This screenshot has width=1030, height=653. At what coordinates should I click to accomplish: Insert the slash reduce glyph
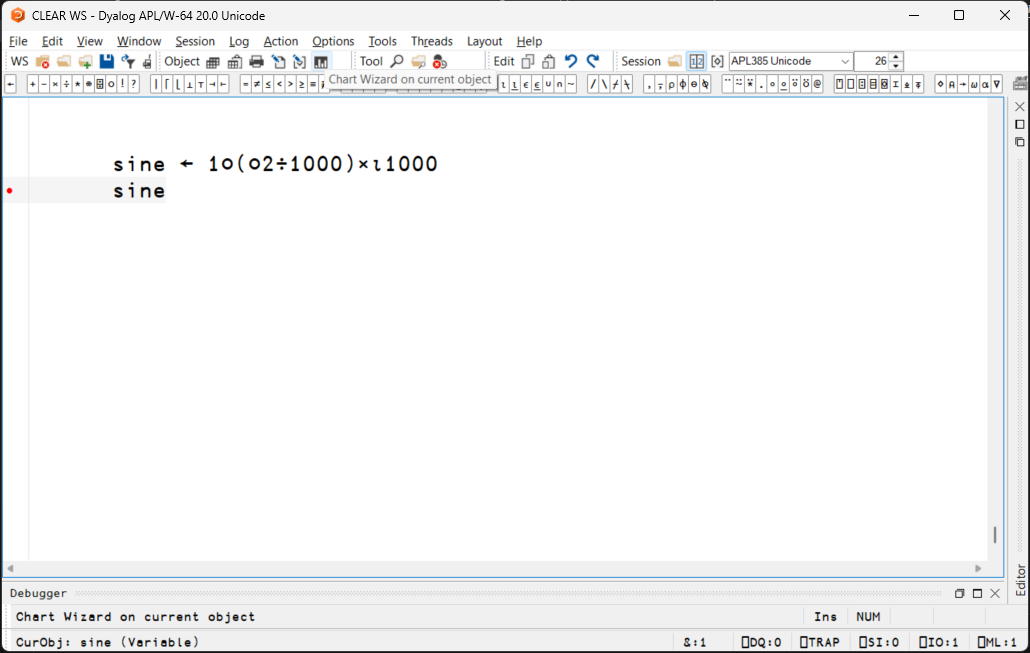click(593, 84)
